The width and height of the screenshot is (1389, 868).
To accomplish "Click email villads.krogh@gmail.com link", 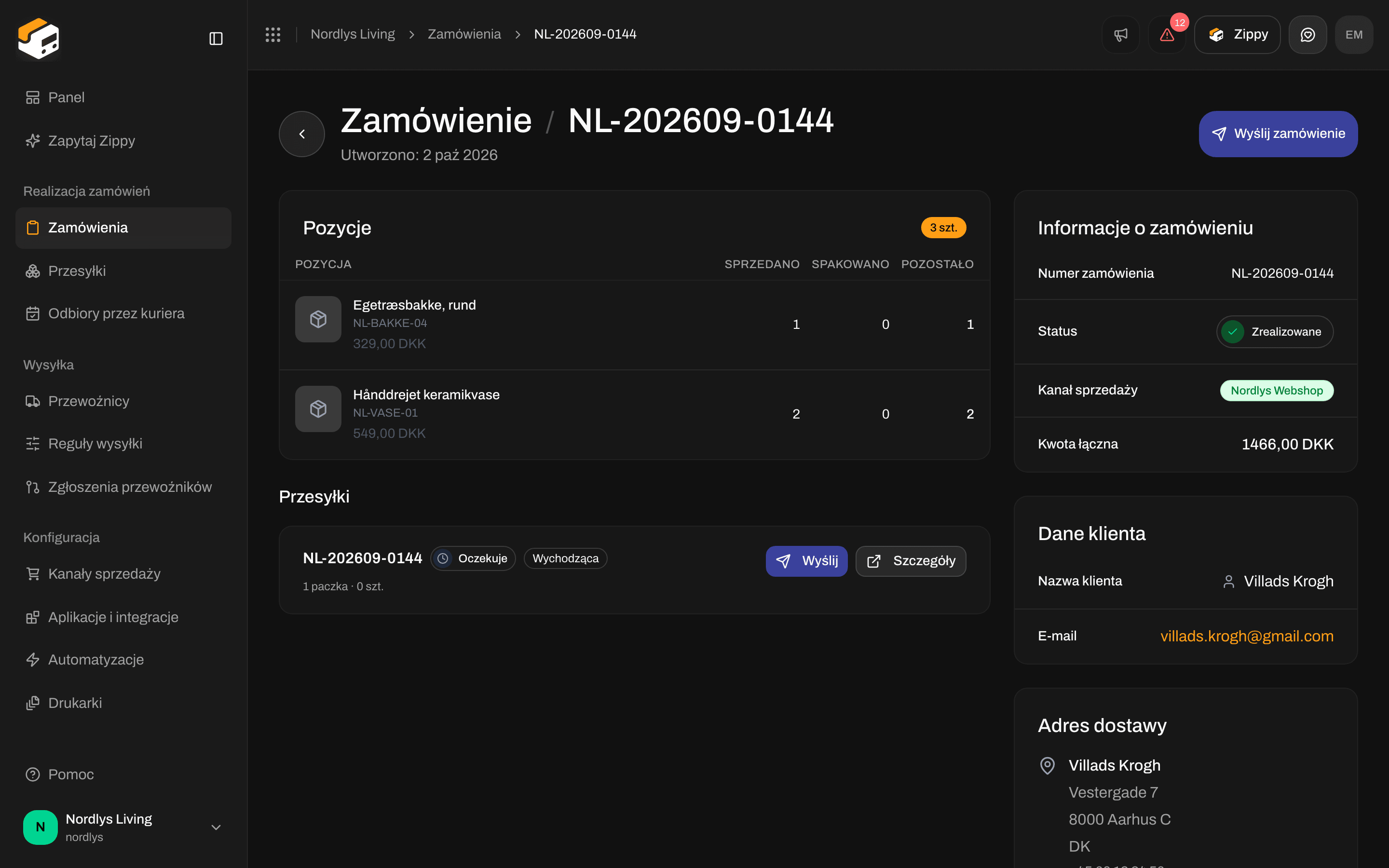I will pyautogui.click(x=1247, y=636).
